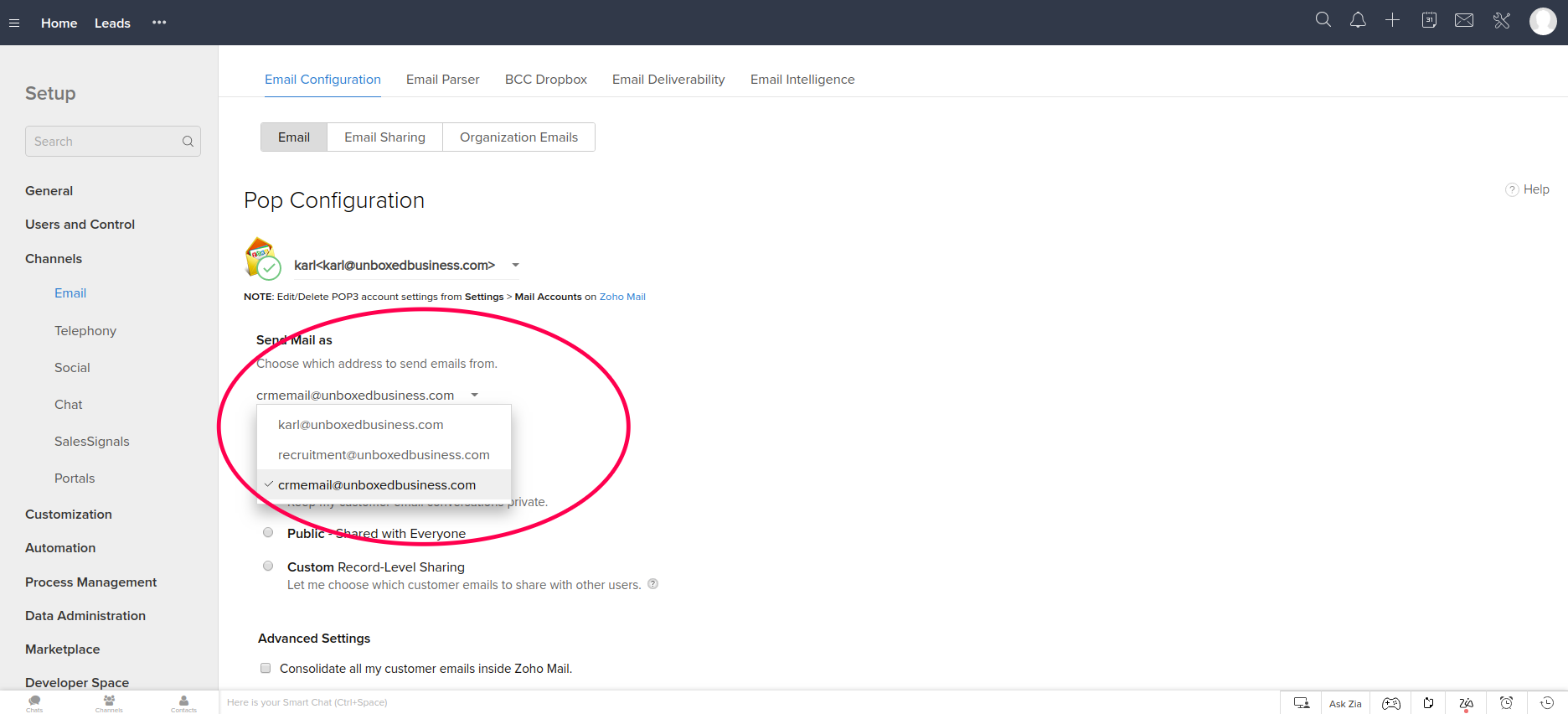This screenshot has height=714, width=1568.
Task: Select the Public Shared with Everyone radio
Action: pos(268,532)
